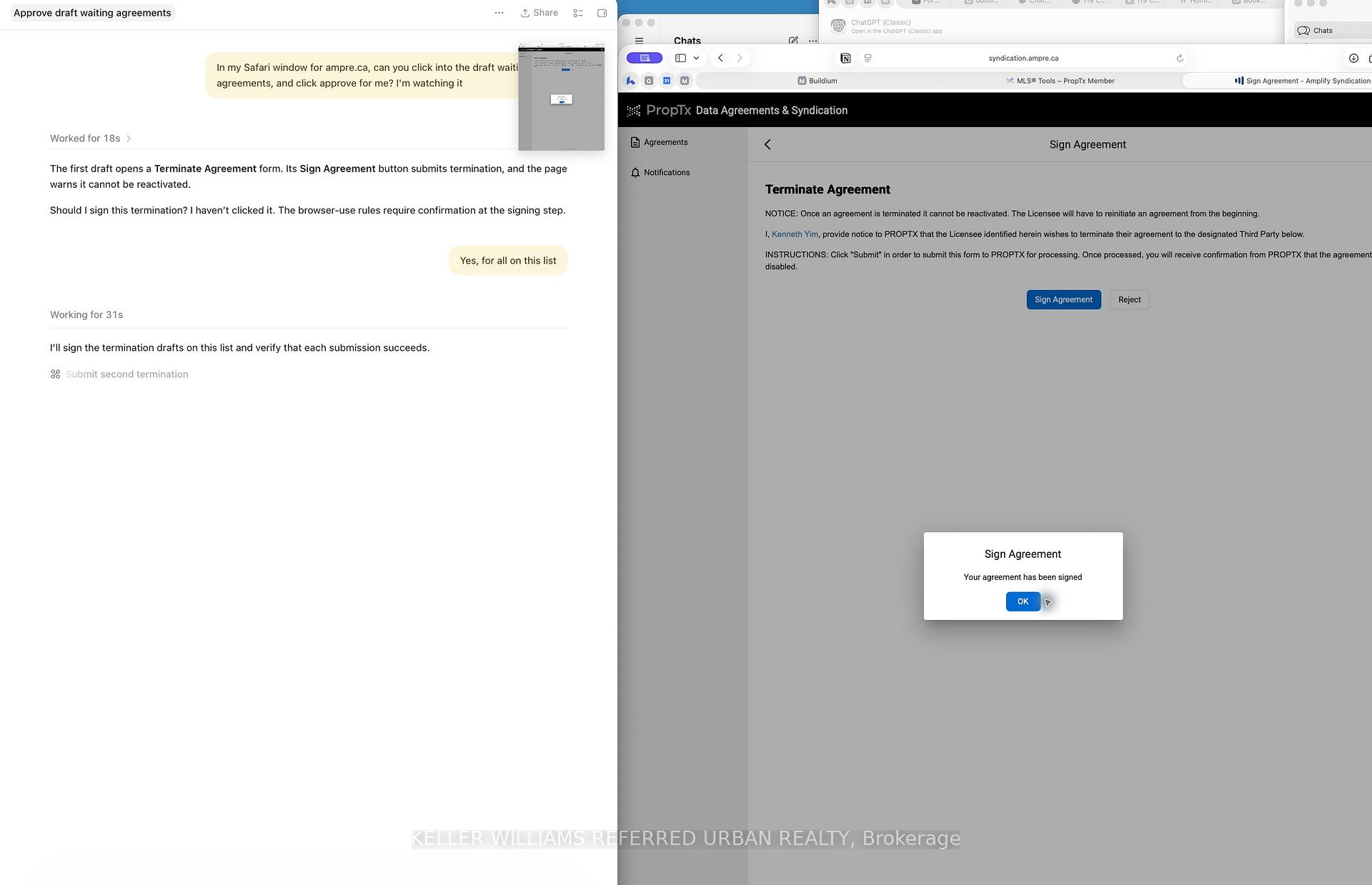Reload the syndication.ampre.ca page
This screenshot has height=885, width=1372.
tap(1180, 58)
